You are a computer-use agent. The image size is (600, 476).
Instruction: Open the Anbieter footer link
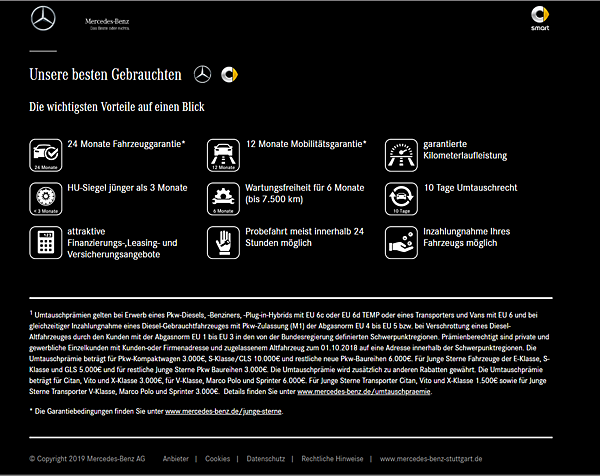[x=176, y=458]
